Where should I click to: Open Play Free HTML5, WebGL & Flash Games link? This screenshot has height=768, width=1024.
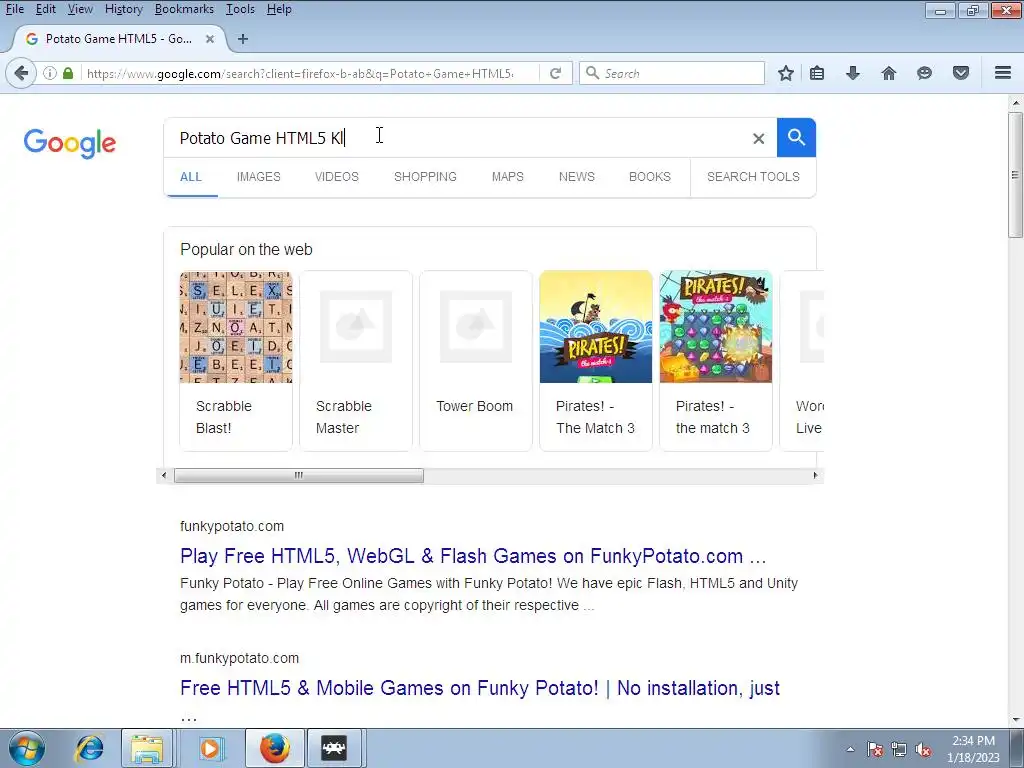coord(473,556)
